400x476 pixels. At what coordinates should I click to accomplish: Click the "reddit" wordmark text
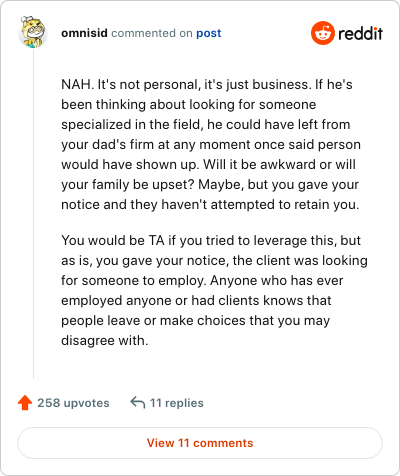[x=360, y=33]
